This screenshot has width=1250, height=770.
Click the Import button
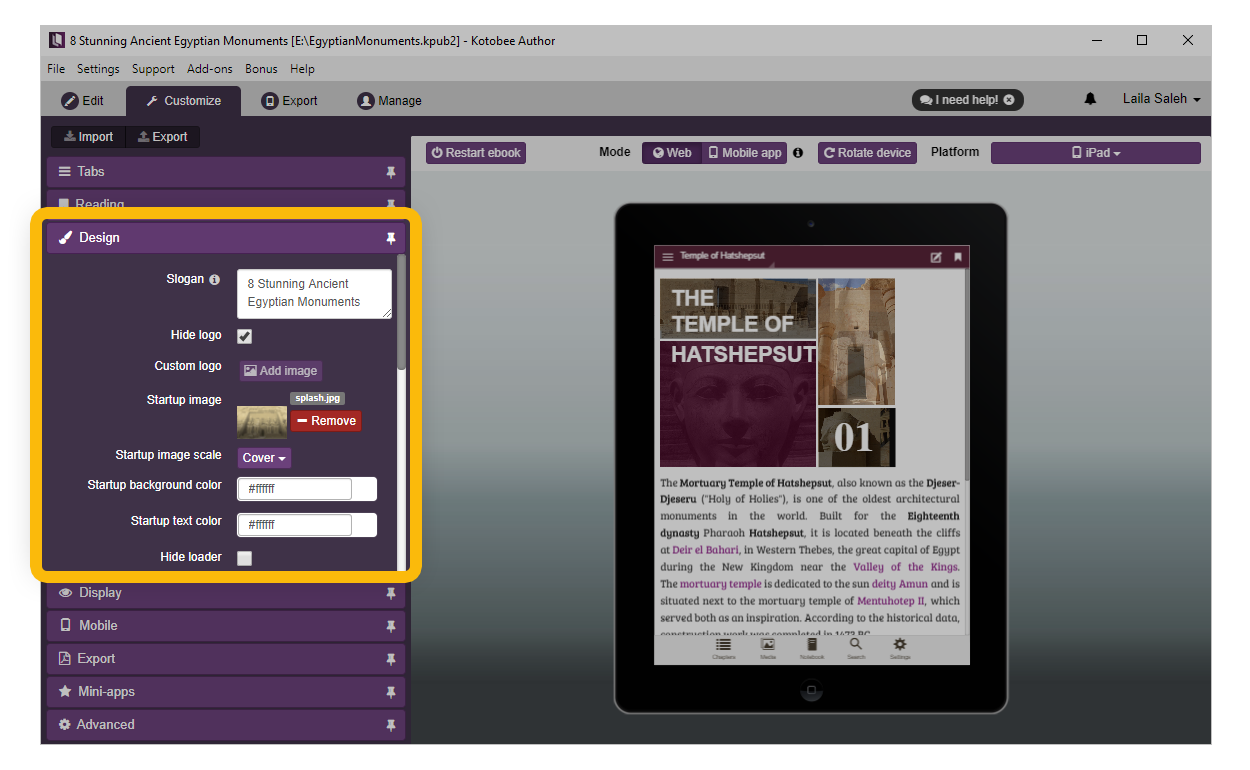(x=88, y=137)
